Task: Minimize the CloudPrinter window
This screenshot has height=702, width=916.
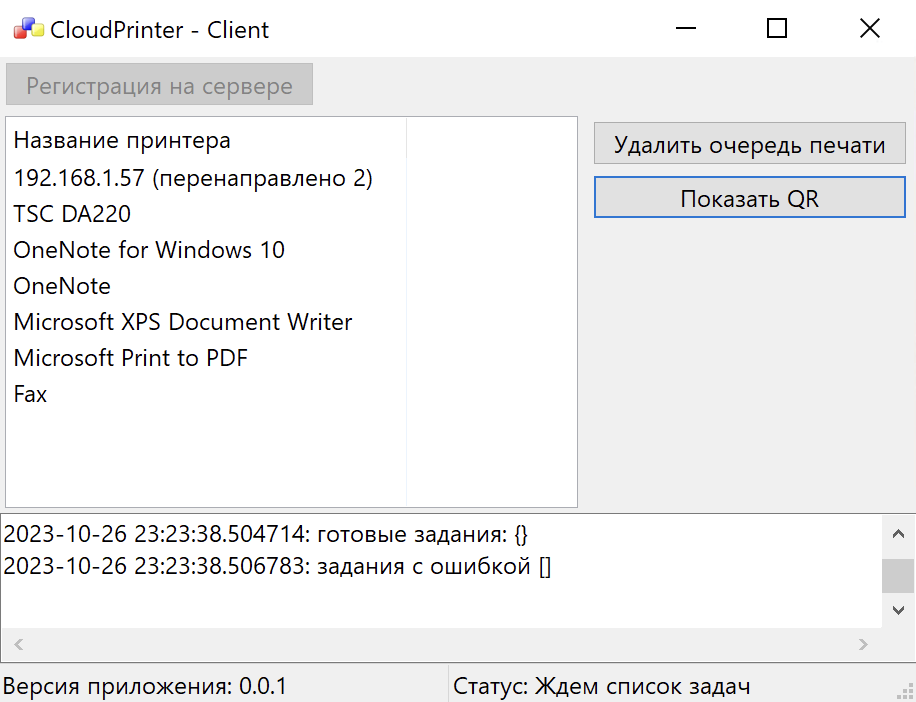Action: [x=684, y=29]
